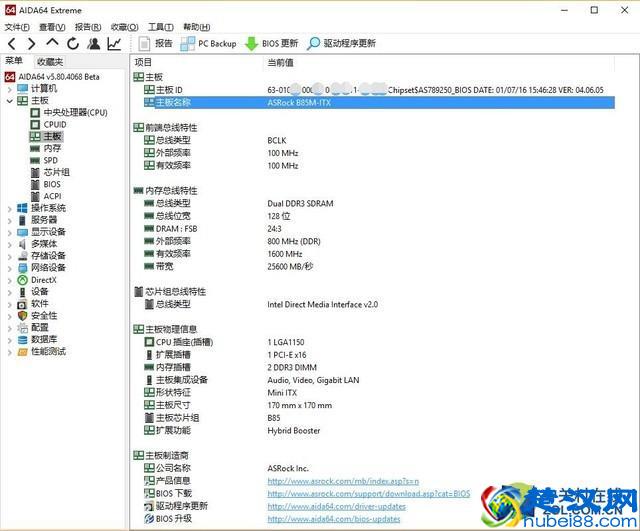Viewport: 640px width, 531px height.
Task: Click 驱动程序更新 toolbar button
Action: click(x=341, y=44)
